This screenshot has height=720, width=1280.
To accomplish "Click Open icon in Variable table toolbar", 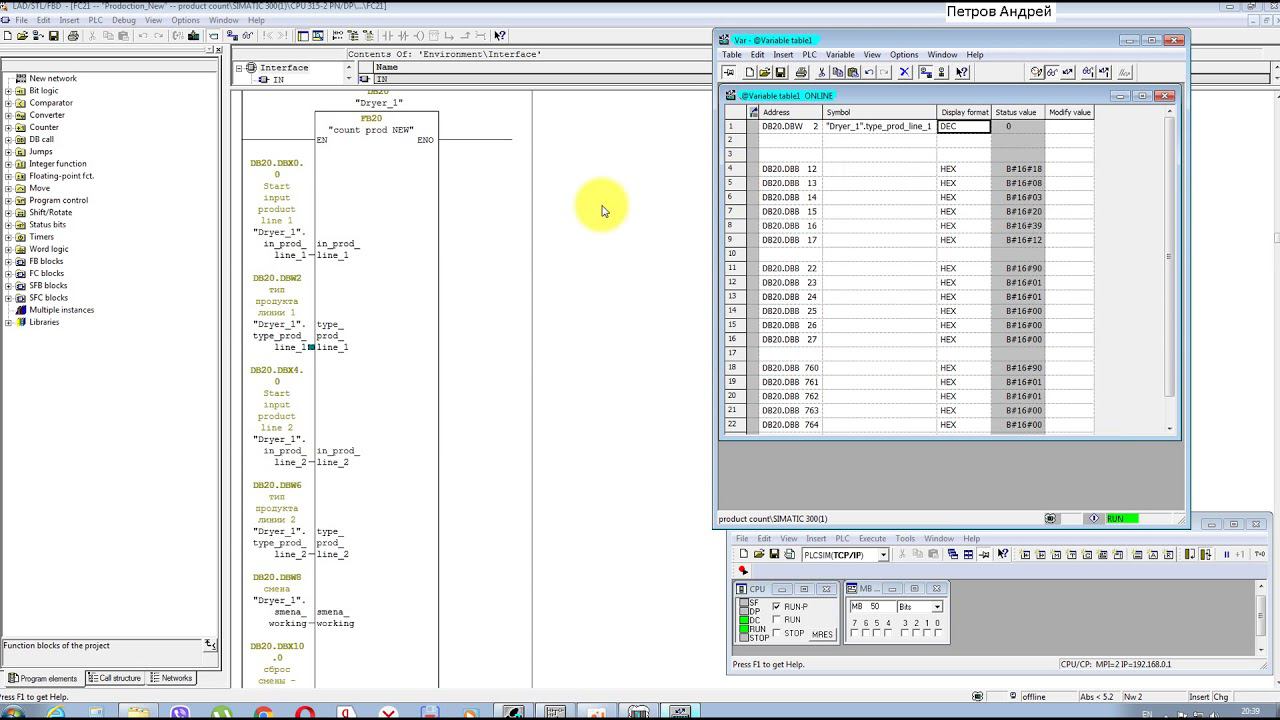I will coord(765,72).
